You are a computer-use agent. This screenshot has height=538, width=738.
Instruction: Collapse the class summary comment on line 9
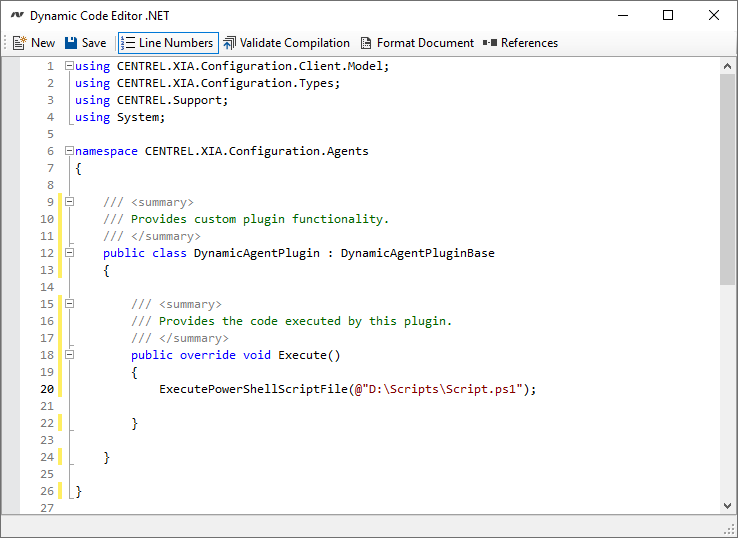click(69, 202)
